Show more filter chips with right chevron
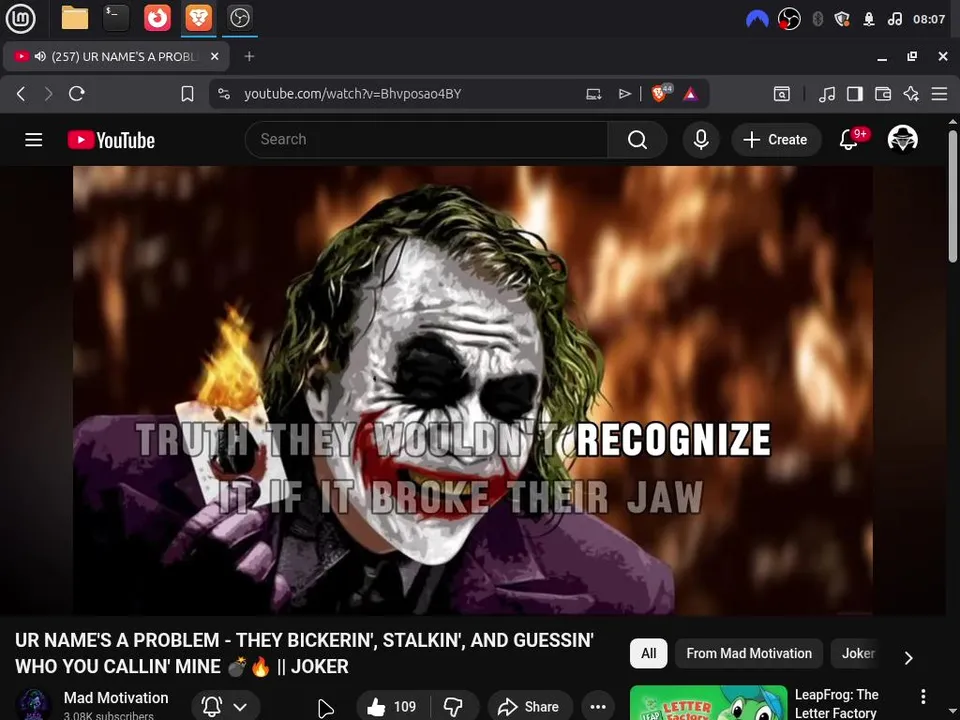This screenshot has height=720, width=960. coord(909,658)
